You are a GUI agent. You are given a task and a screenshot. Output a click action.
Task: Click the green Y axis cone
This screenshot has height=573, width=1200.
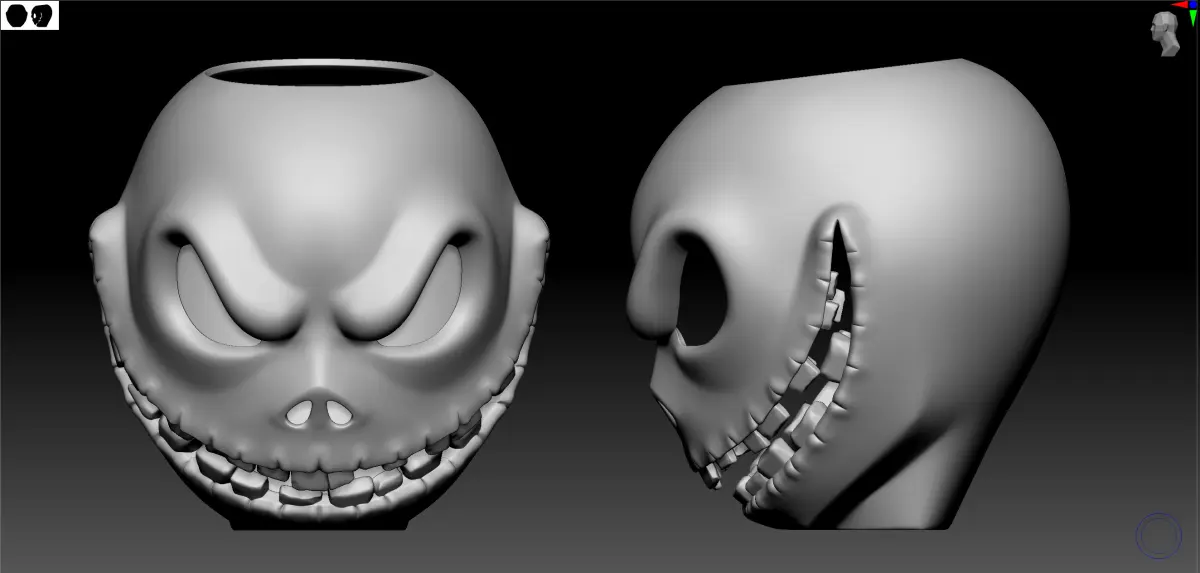click(x=1193, y=18)
